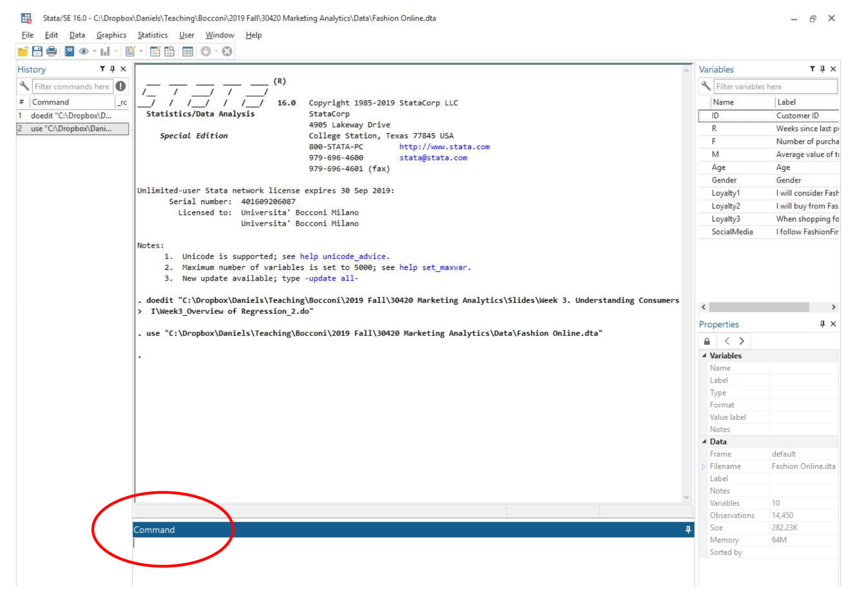
Task: Click History panel filter funnel icon
Action: [x=102, y=69]
